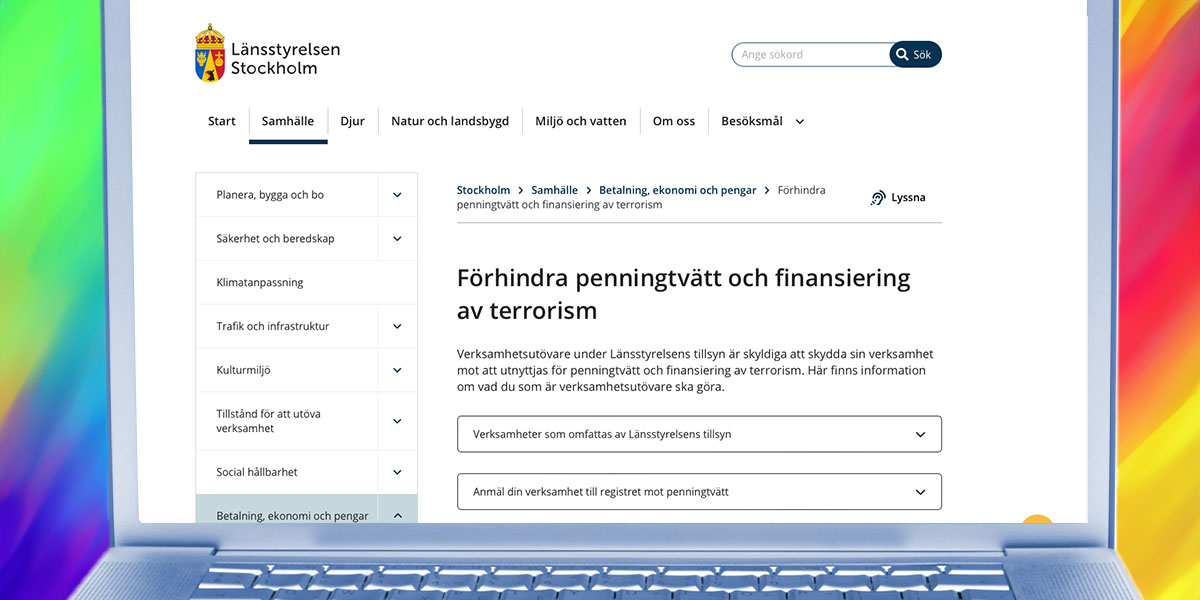
Task: Open Trafik och infrastruktur sidebar link
Action: [x=272, y=326]
